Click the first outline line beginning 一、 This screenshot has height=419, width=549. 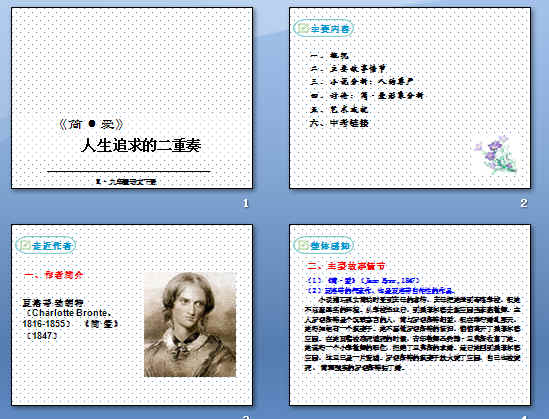(329, 55)
